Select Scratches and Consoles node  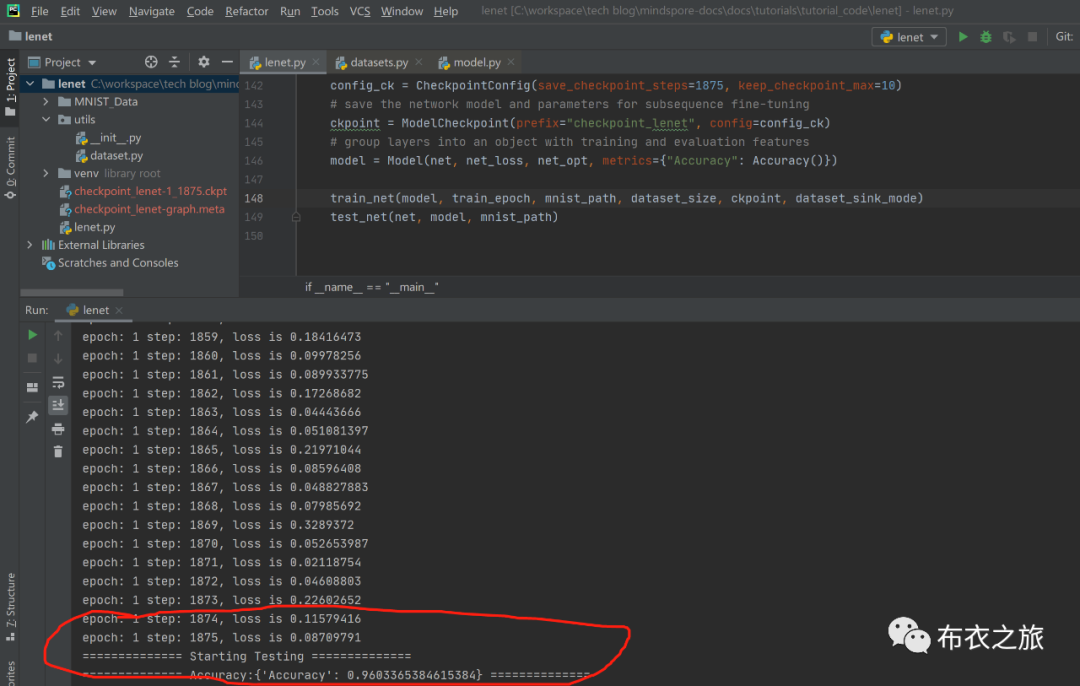(110, 262)
